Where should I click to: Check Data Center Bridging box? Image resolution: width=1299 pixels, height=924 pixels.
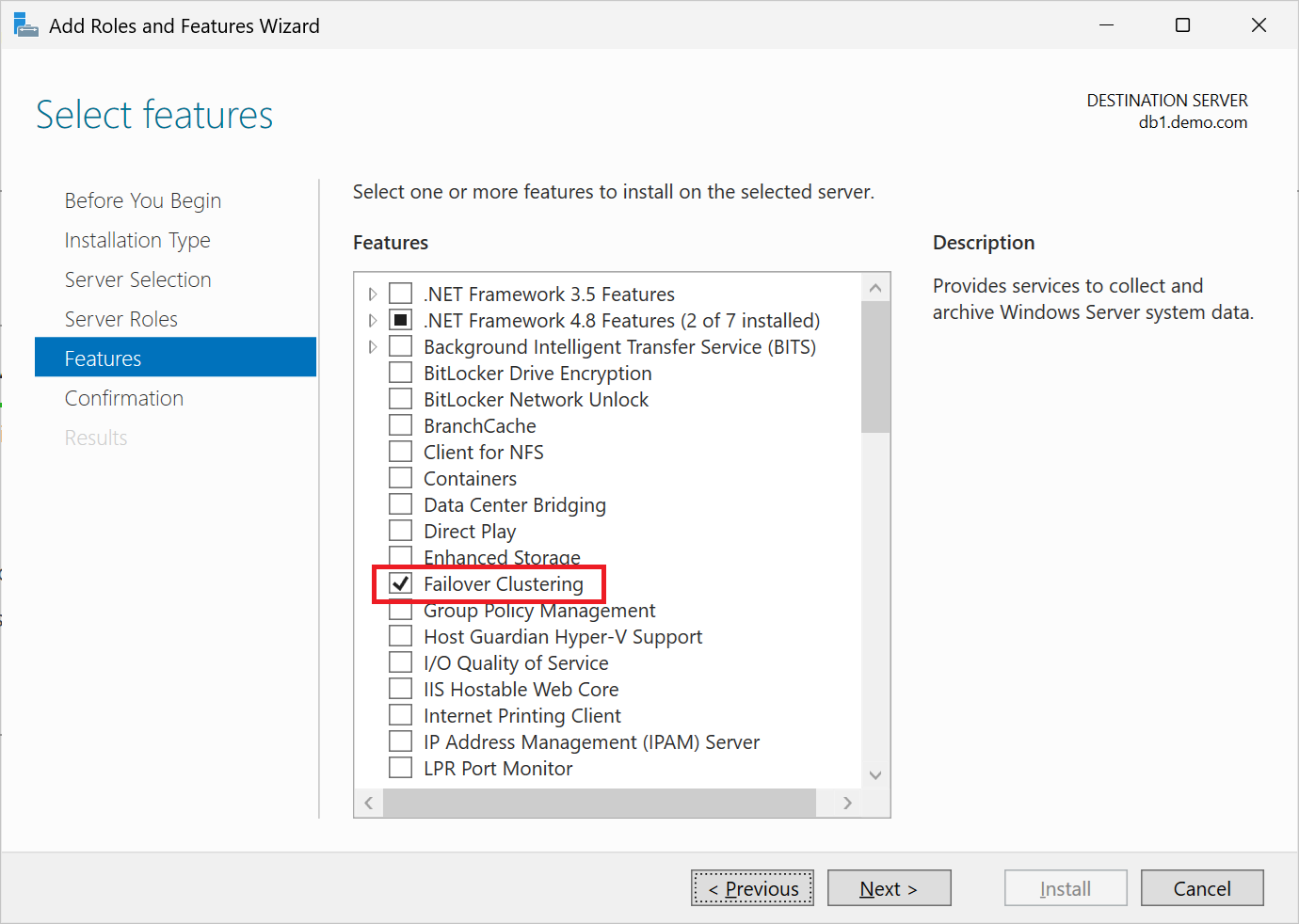401,504
